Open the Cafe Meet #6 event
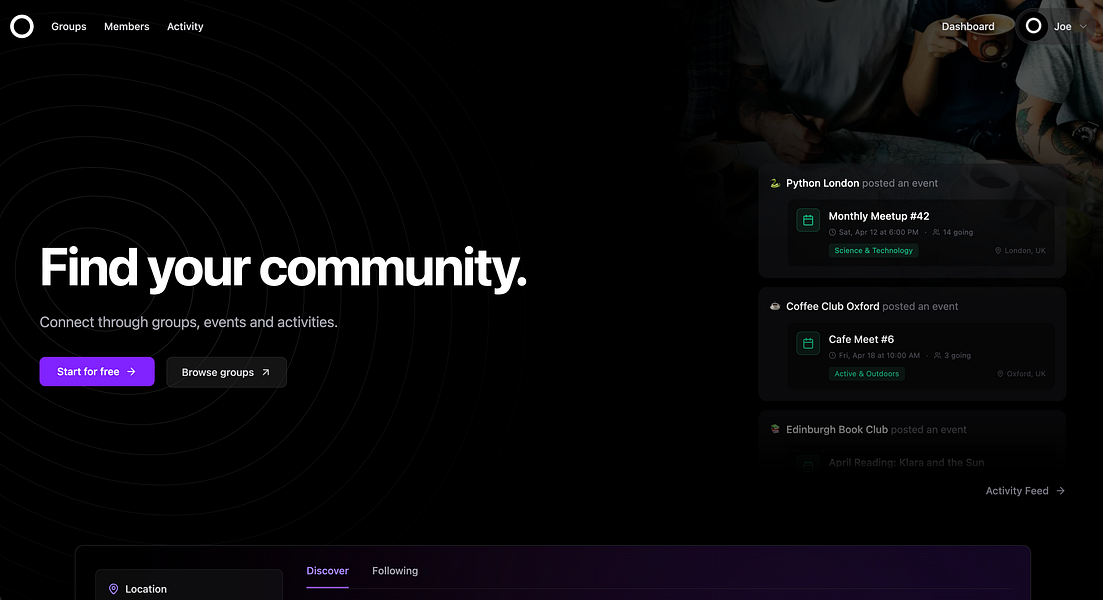Image resolution: width=1103 pixels, height=600 pixels. pyautogui.click(x=861, y=339)
